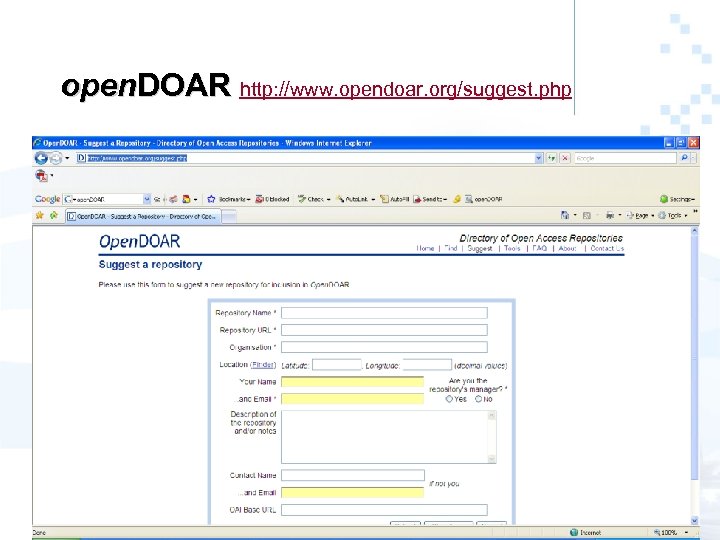Open Google toolbar Settings menu
The image size is (720, 540).
677,199
